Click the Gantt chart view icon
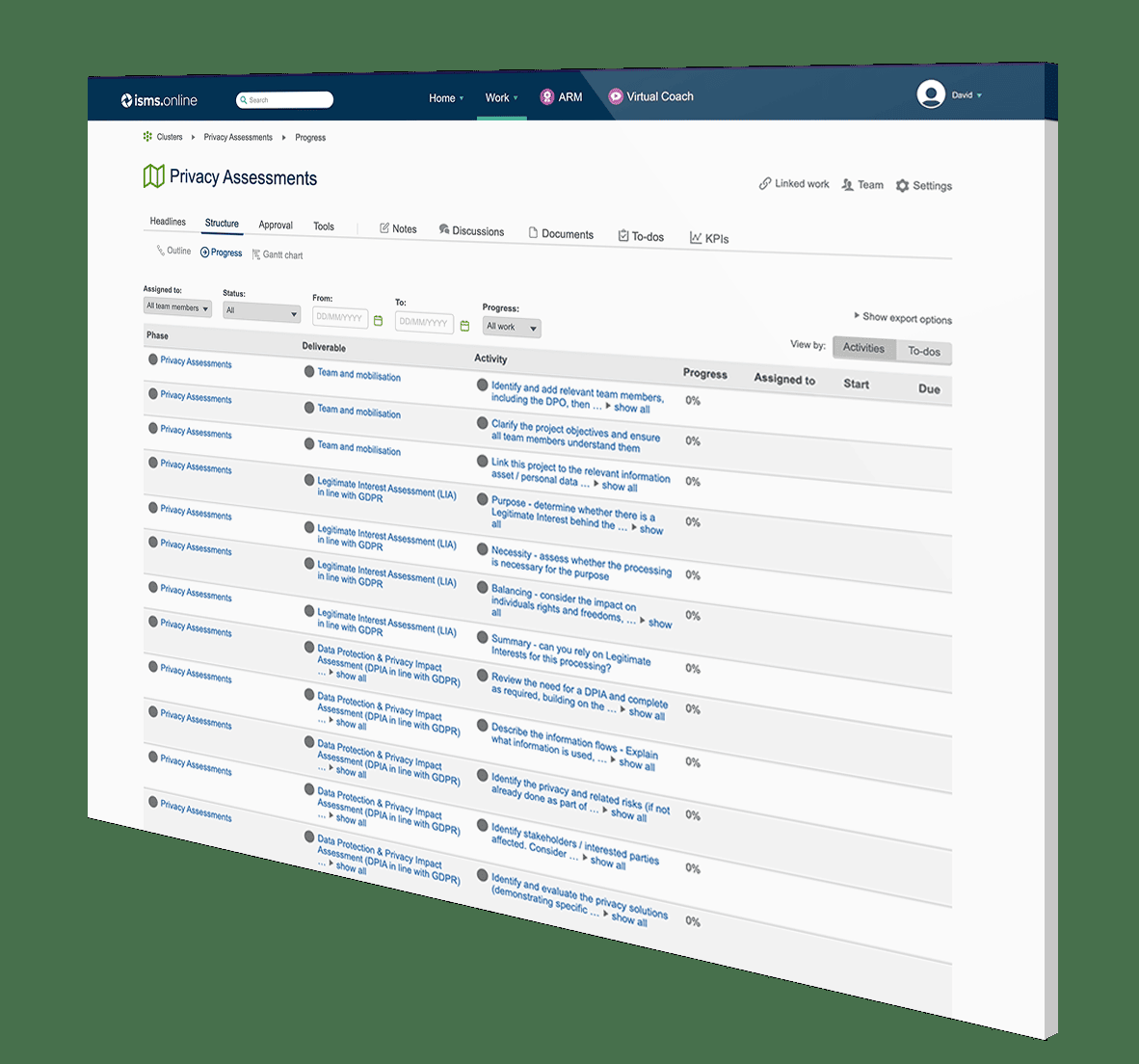Viewport: 1139px width, 1064px height. (x=256, y=254)
